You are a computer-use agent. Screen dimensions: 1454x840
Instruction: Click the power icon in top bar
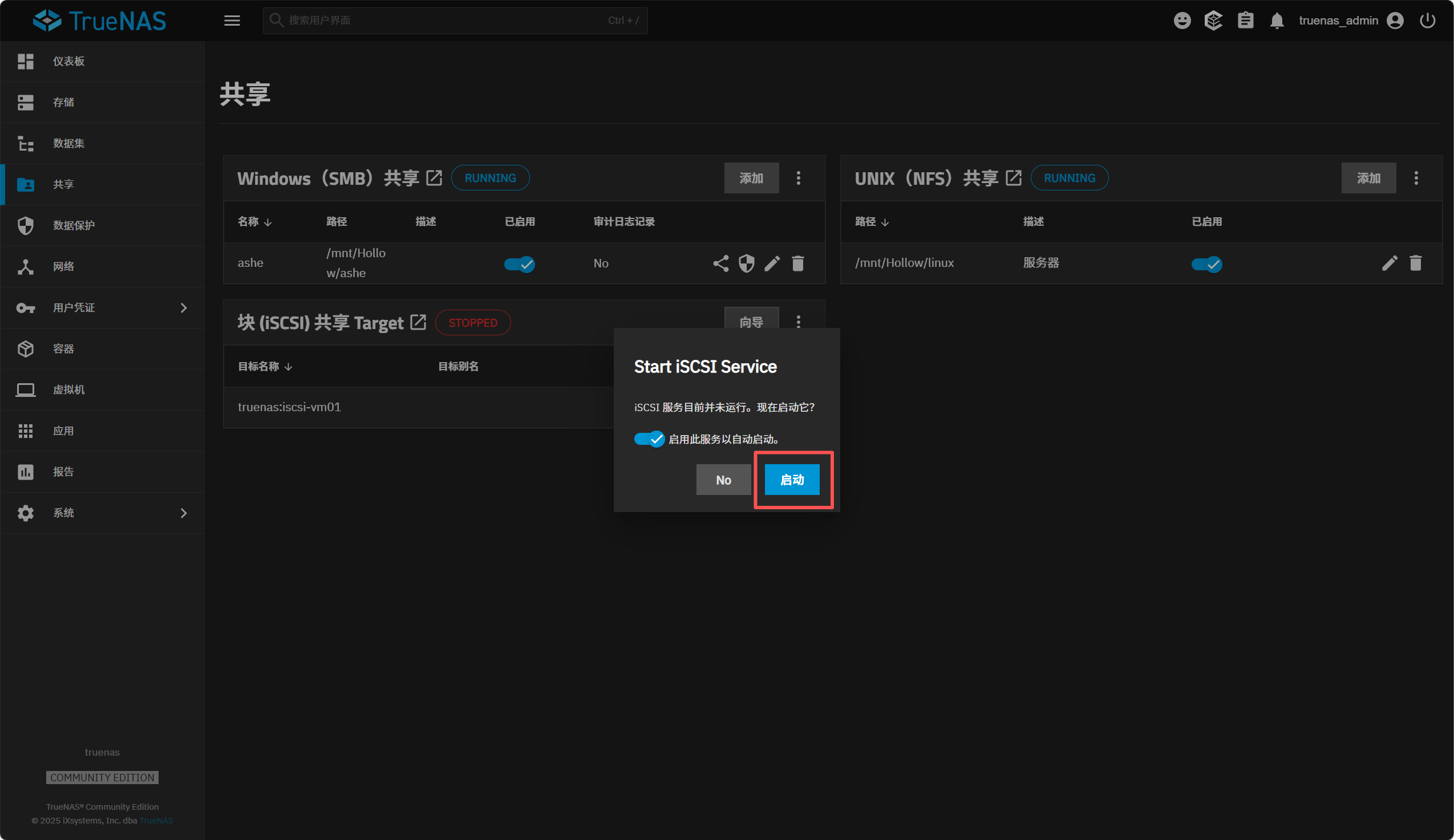click(x=1427, y=21)
